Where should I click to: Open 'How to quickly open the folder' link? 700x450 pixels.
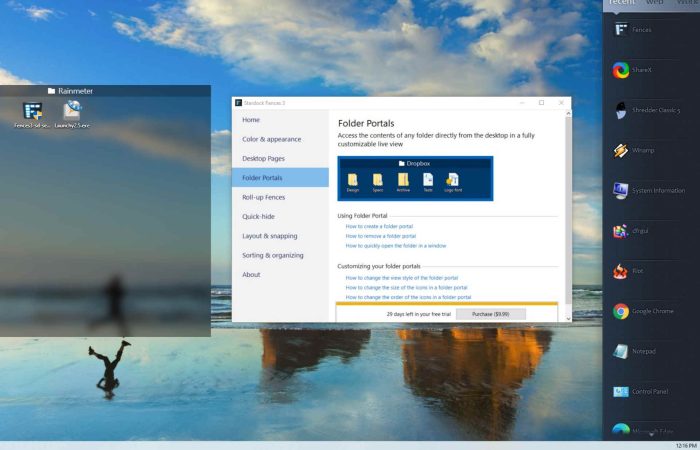pyautogui.click(x=396, y=246)
